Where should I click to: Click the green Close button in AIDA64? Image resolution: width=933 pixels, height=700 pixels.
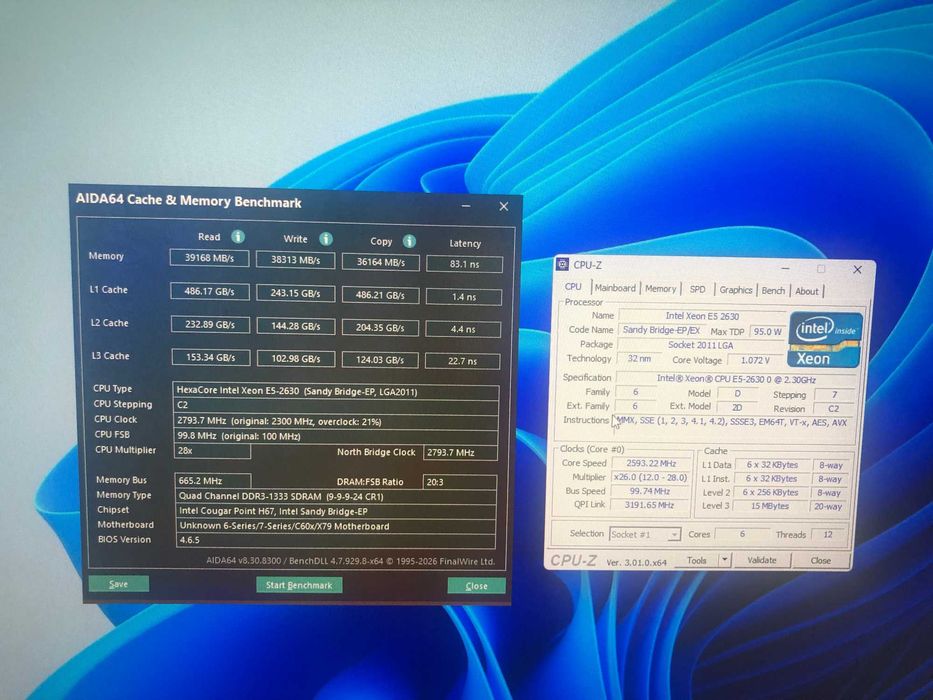click(x=476, y=586)
